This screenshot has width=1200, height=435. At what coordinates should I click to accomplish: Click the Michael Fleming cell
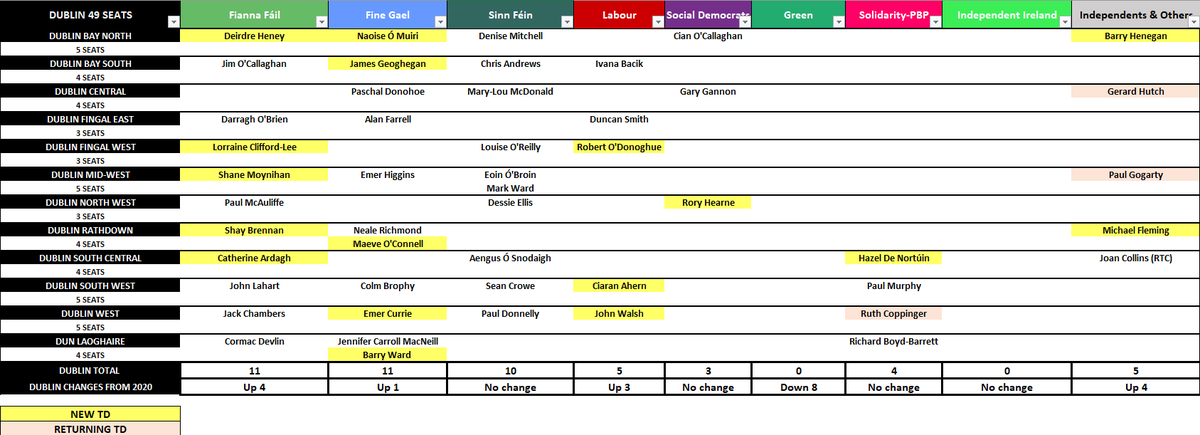1135,230
